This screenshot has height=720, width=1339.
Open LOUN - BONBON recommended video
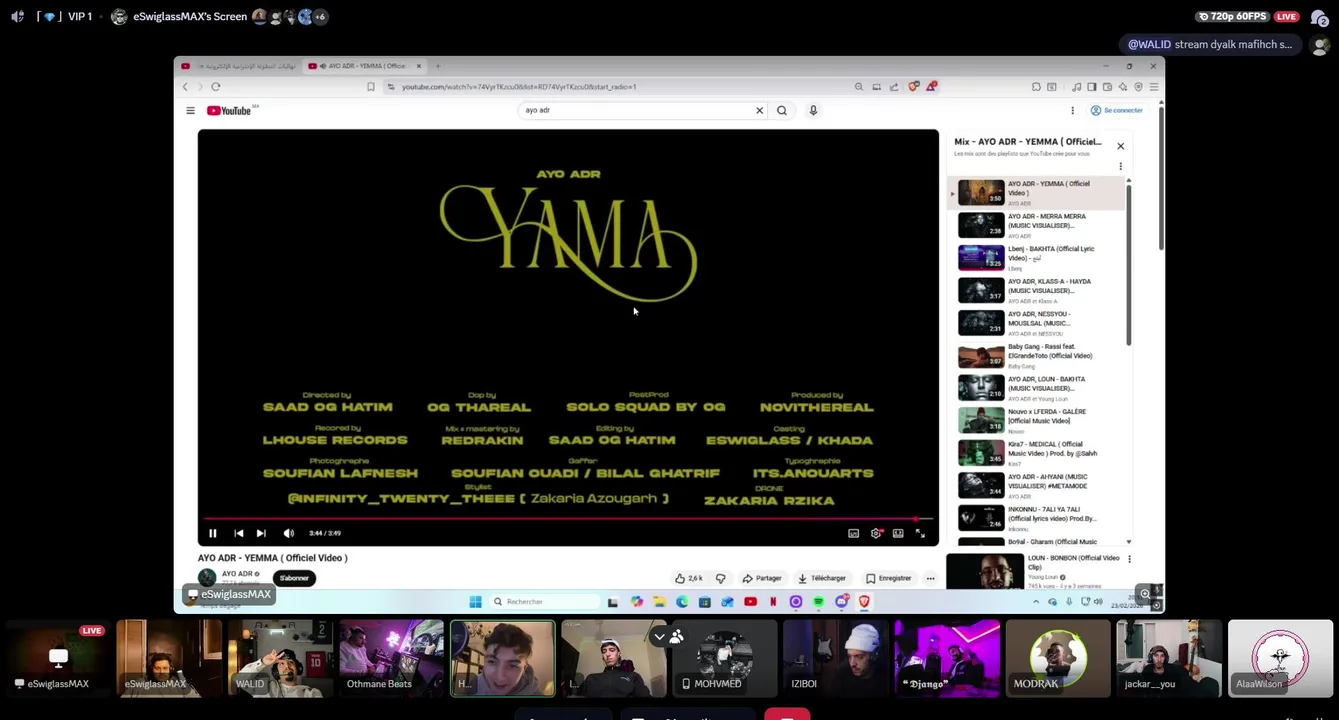tap(1034, 570)
